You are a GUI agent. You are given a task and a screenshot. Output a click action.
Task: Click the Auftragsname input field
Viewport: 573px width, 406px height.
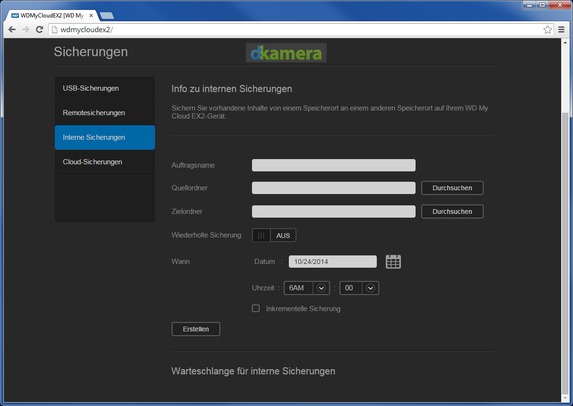point(334,165)
